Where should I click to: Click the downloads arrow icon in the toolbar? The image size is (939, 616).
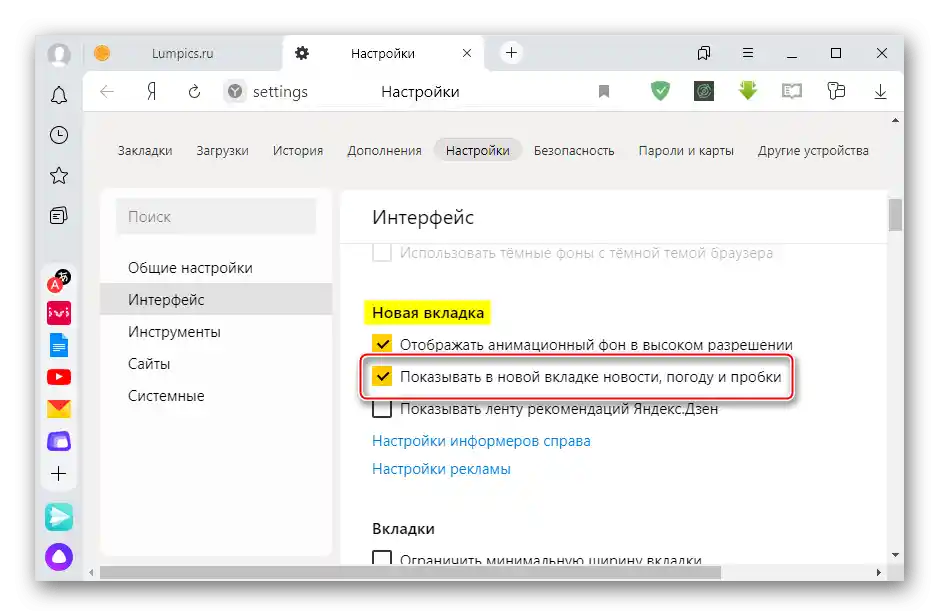click(x=880, y=91)
